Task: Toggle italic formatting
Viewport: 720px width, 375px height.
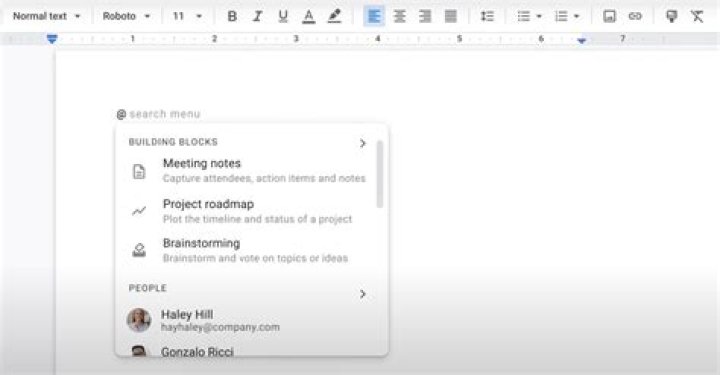Action: pos(258,17)
